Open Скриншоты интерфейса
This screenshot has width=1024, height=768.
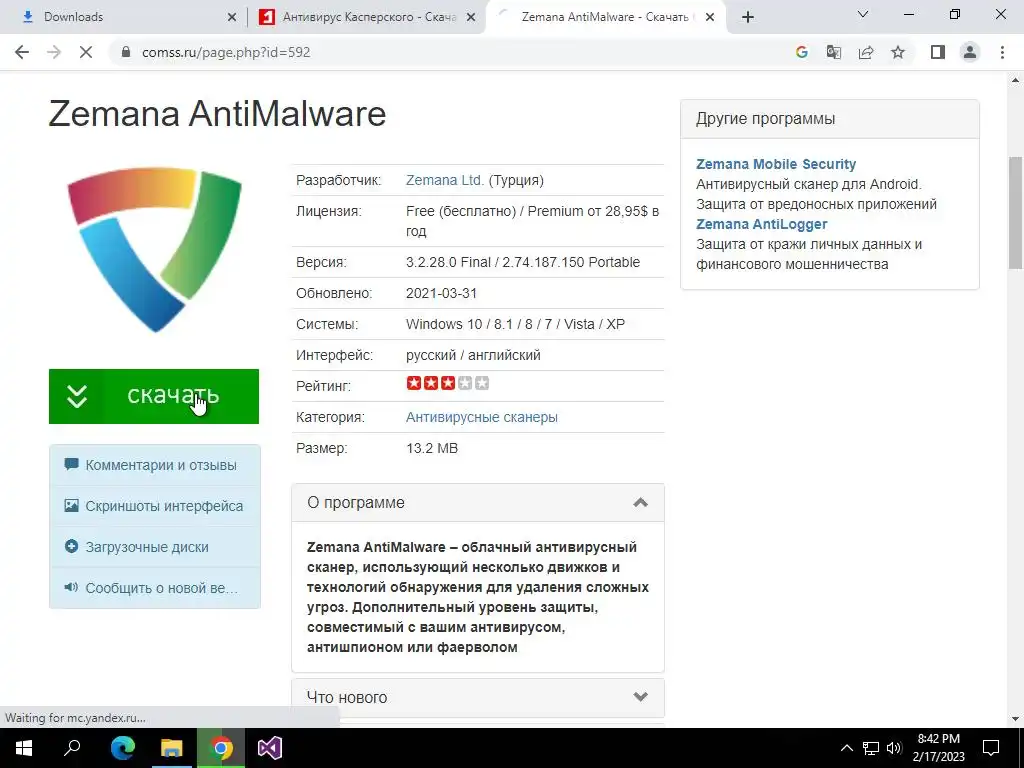coord(155,506)
